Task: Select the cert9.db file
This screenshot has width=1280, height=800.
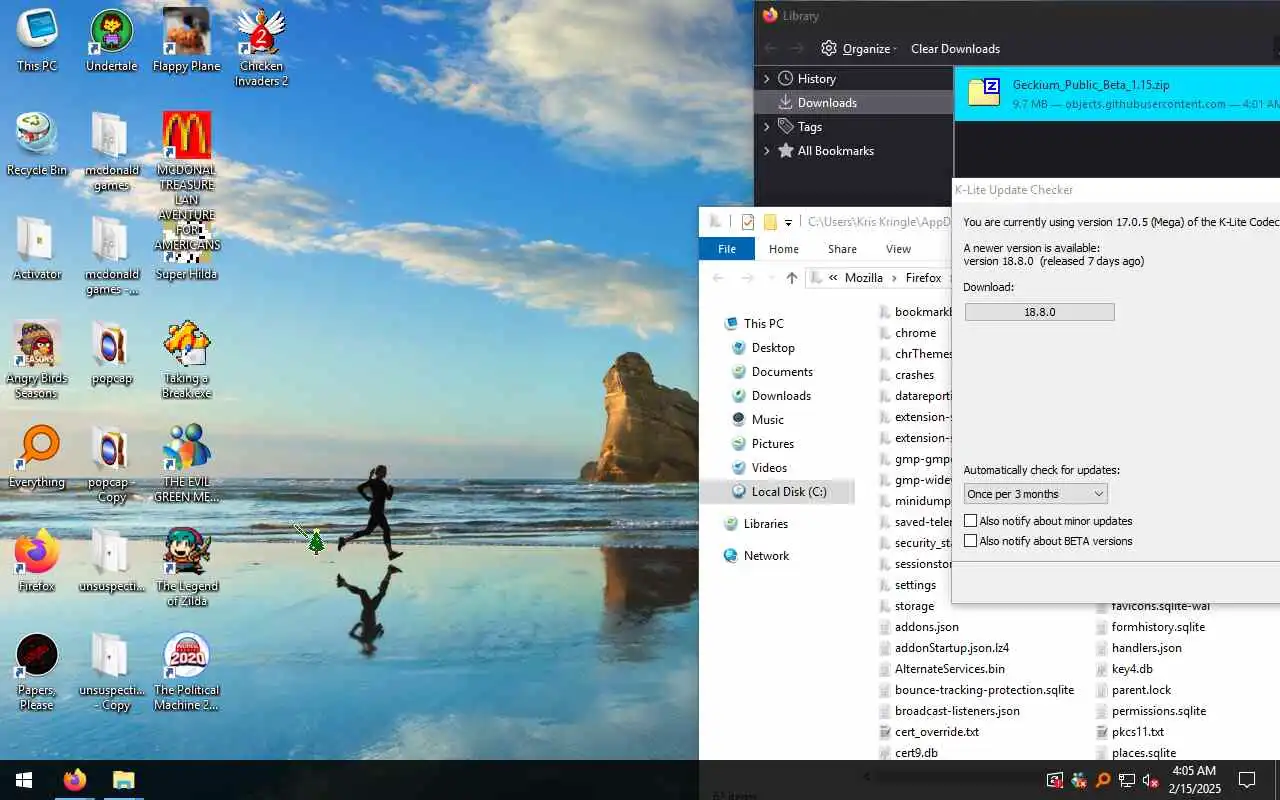Action: coord(916,753)
